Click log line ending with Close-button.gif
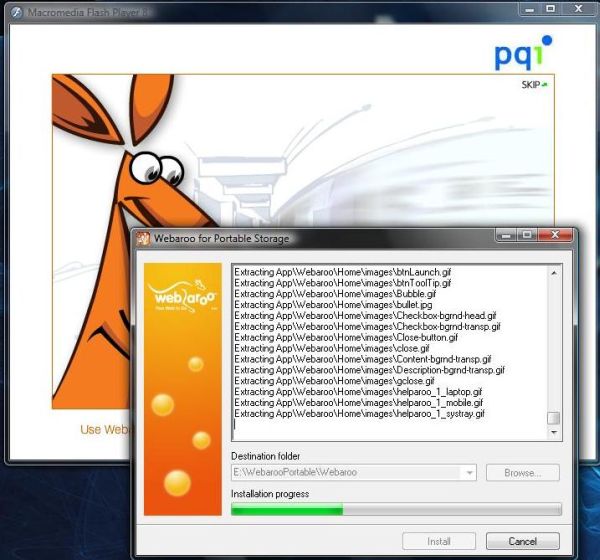The height and width of the screenshot is (560, 600). [346, 338]
